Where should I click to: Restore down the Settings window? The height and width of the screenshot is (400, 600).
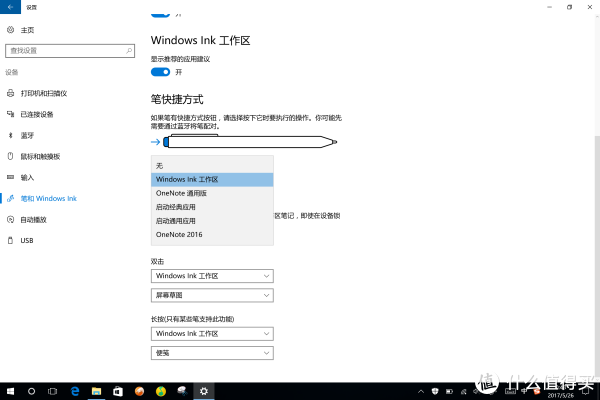click(569, 7)
